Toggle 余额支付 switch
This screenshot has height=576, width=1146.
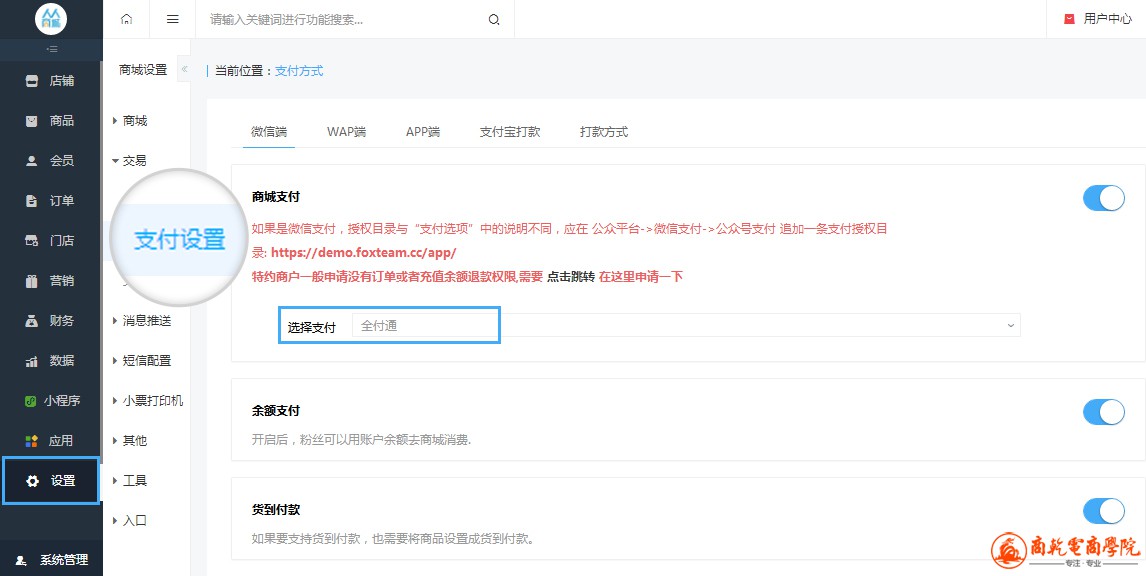click(1103, 411)
